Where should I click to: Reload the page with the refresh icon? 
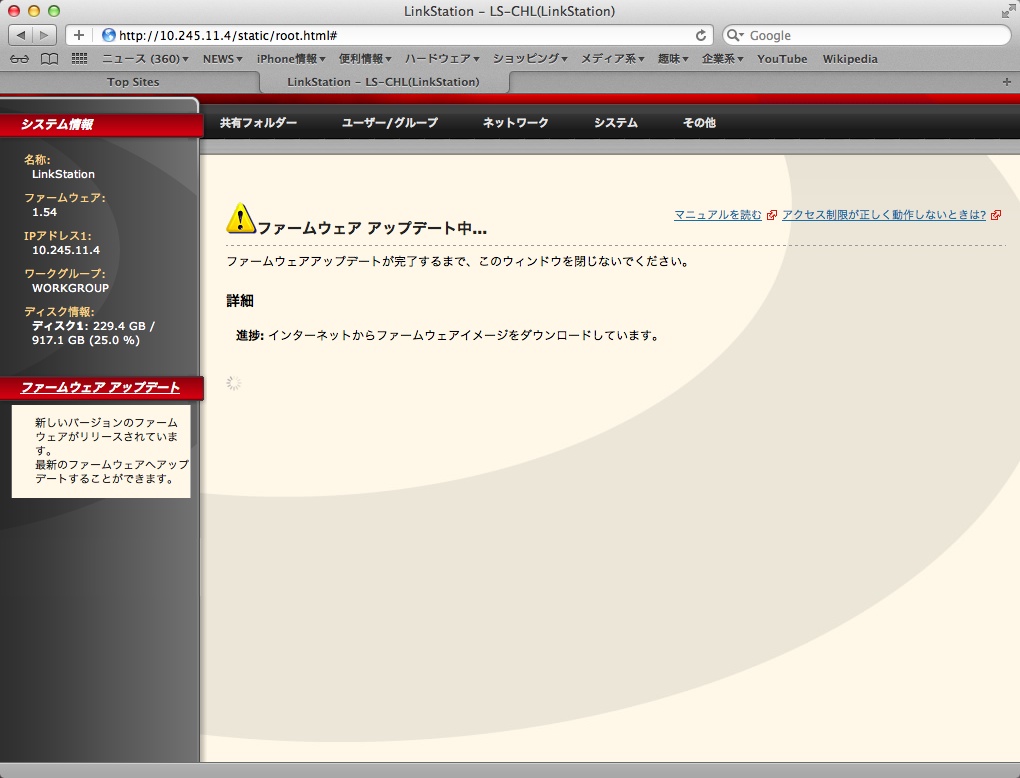[x=701, y=35]
